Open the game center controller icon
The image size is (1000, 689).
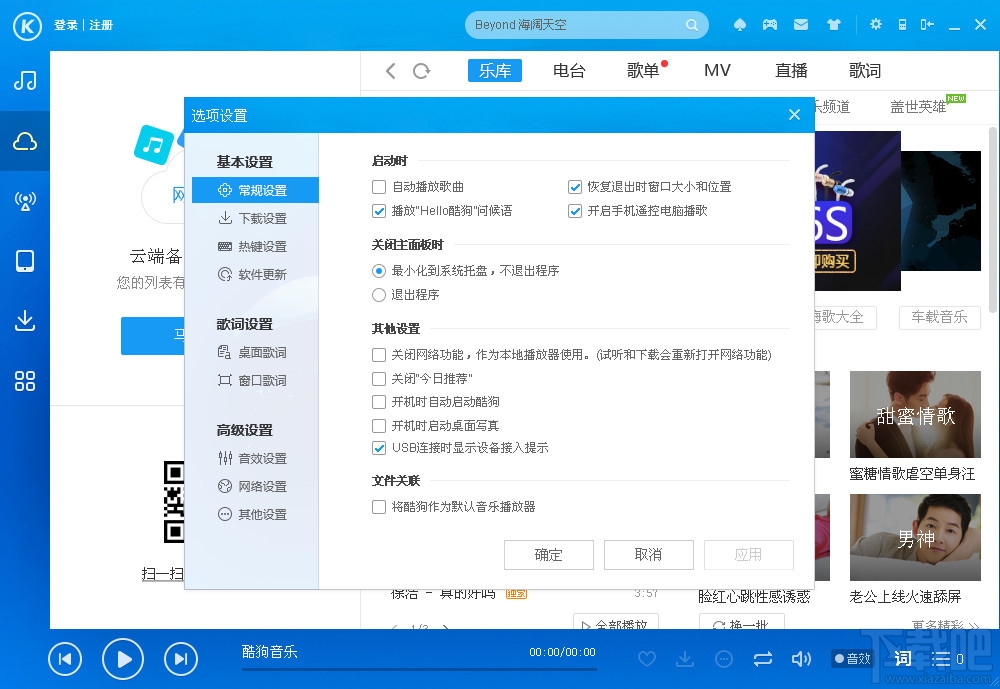(x=768, y=24)
